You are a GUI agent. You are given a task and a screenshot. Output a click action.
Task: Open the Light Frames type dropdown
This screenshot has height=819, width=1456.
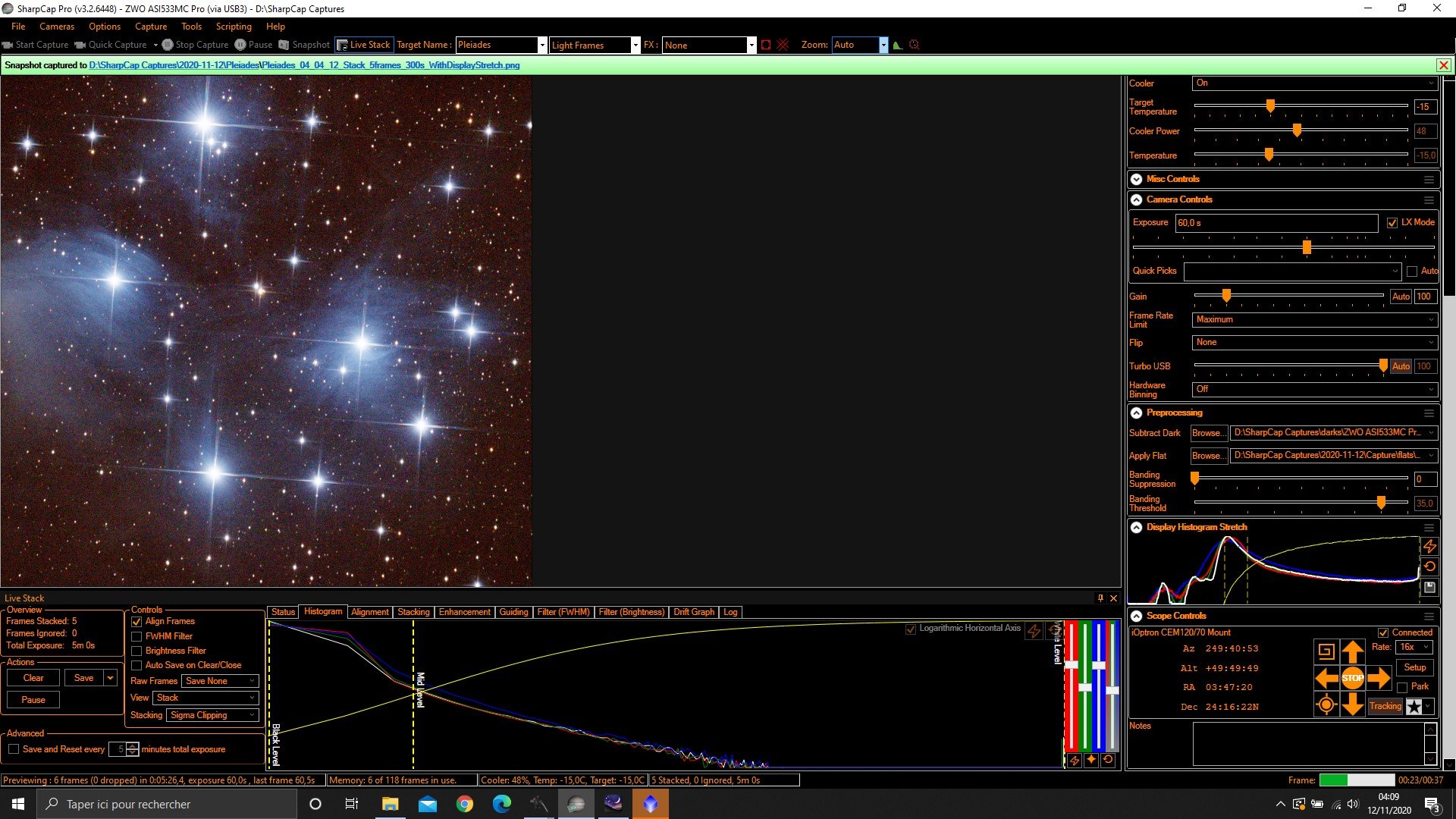(x=635, y=45)
